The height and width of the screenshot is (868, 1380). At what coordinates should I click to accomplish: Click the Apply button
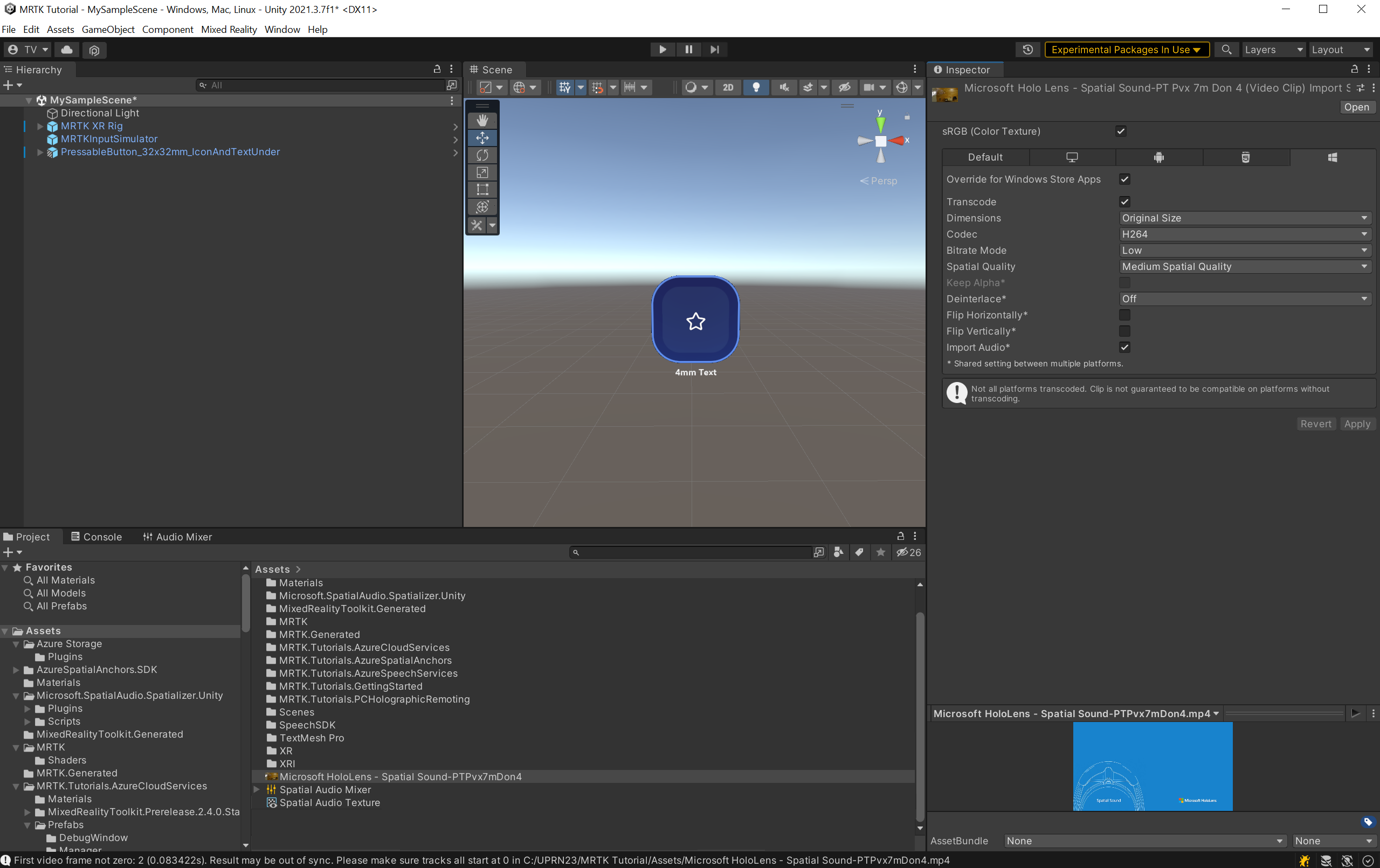click(1356, 424)
